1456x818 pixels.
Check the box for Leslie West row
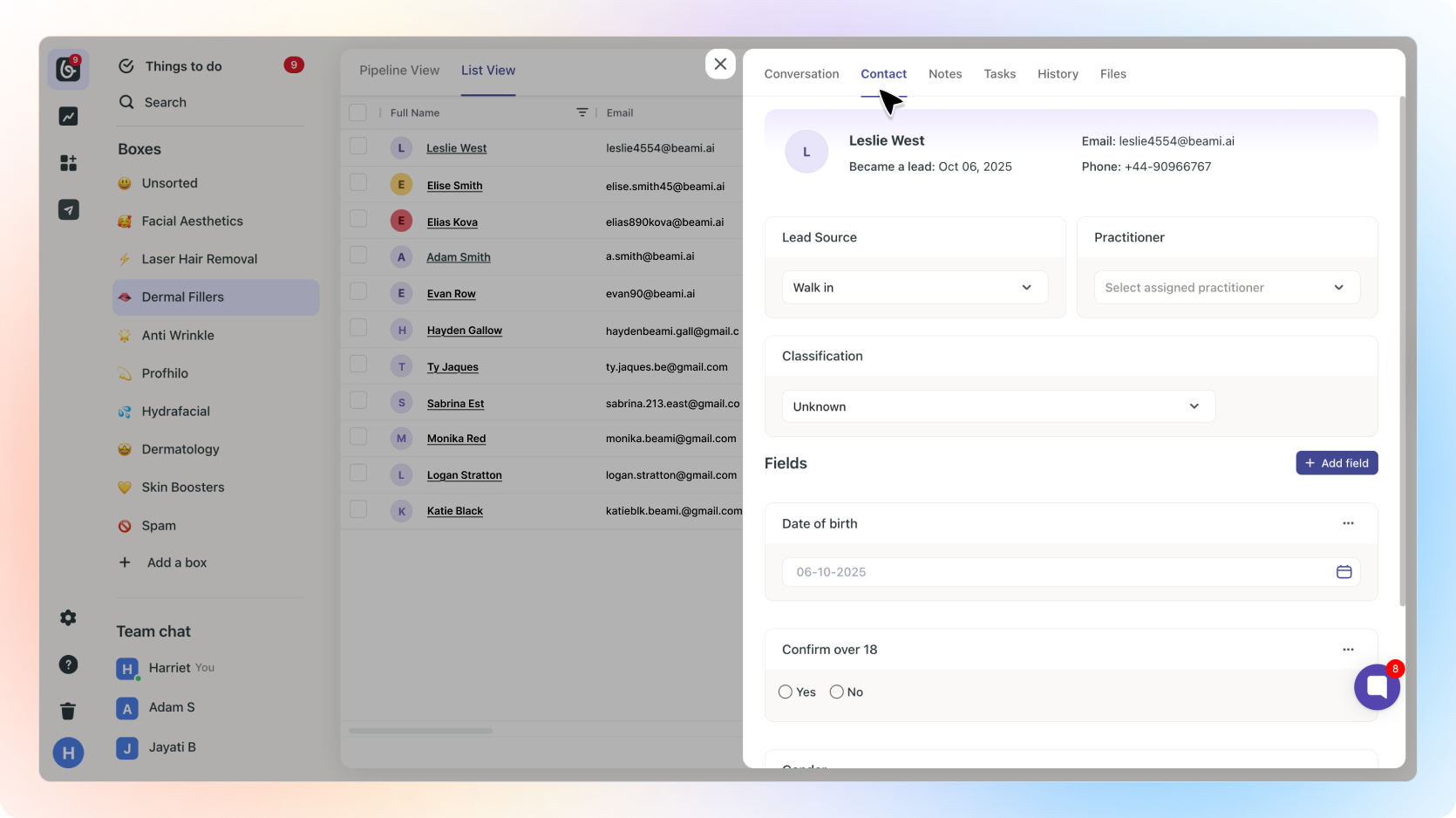(x=358, y=146)
